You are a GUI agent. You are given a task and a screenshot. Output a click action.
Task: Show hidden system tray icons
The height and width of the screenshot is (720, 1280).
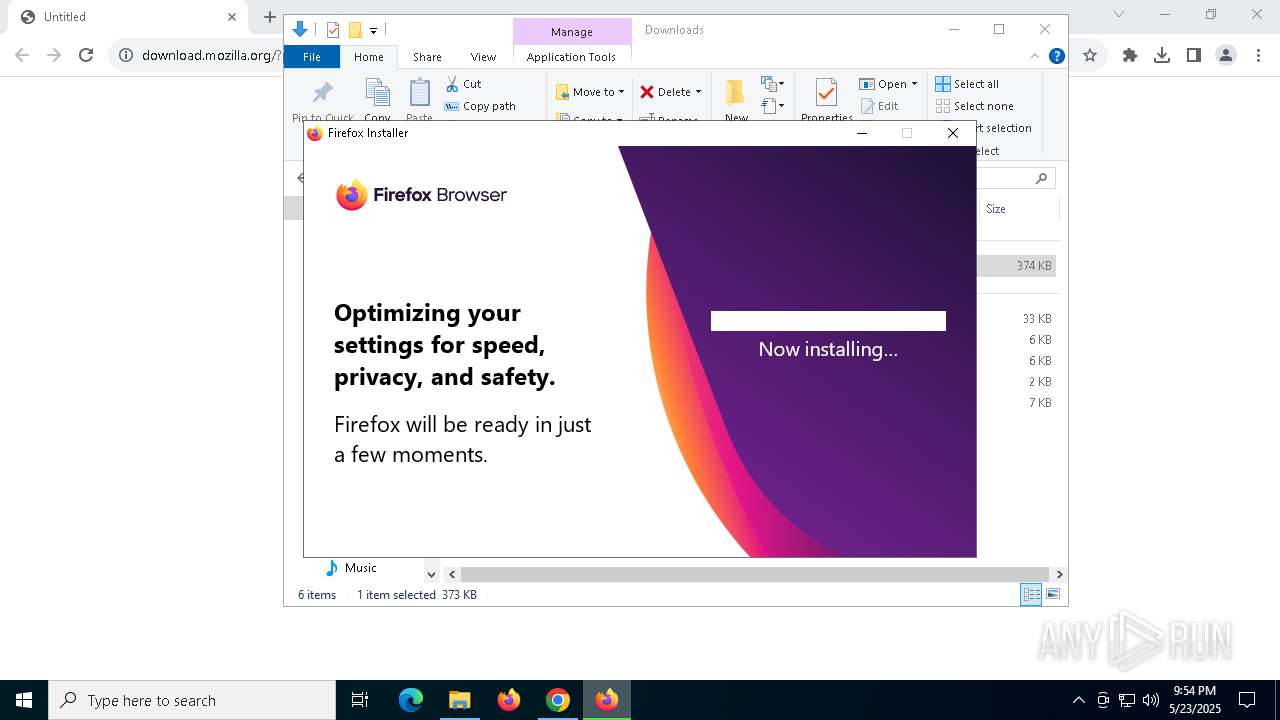click(x=1078, y=700)
